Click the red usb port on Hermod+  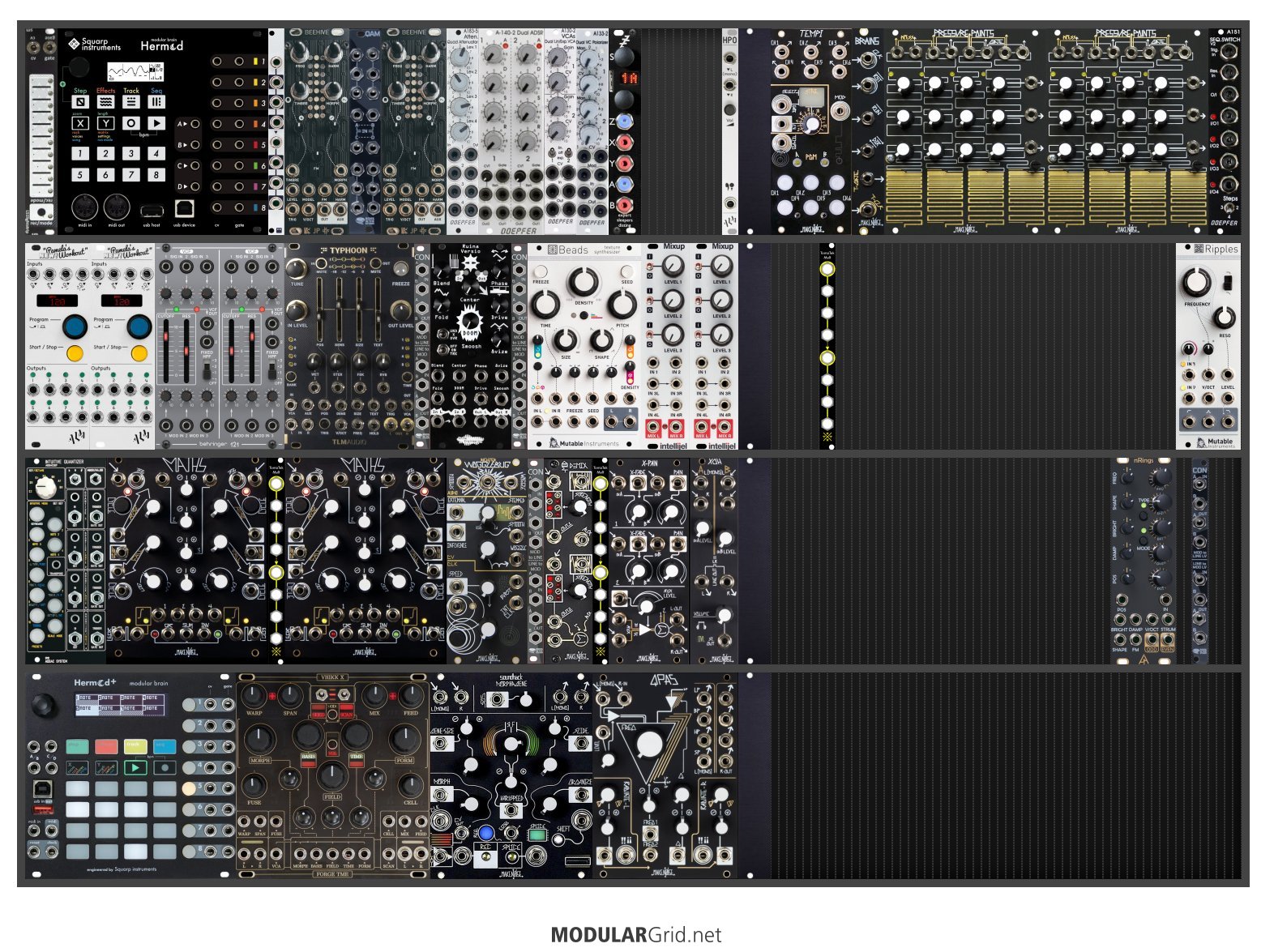pyautogui.click(x=42, y=809)
